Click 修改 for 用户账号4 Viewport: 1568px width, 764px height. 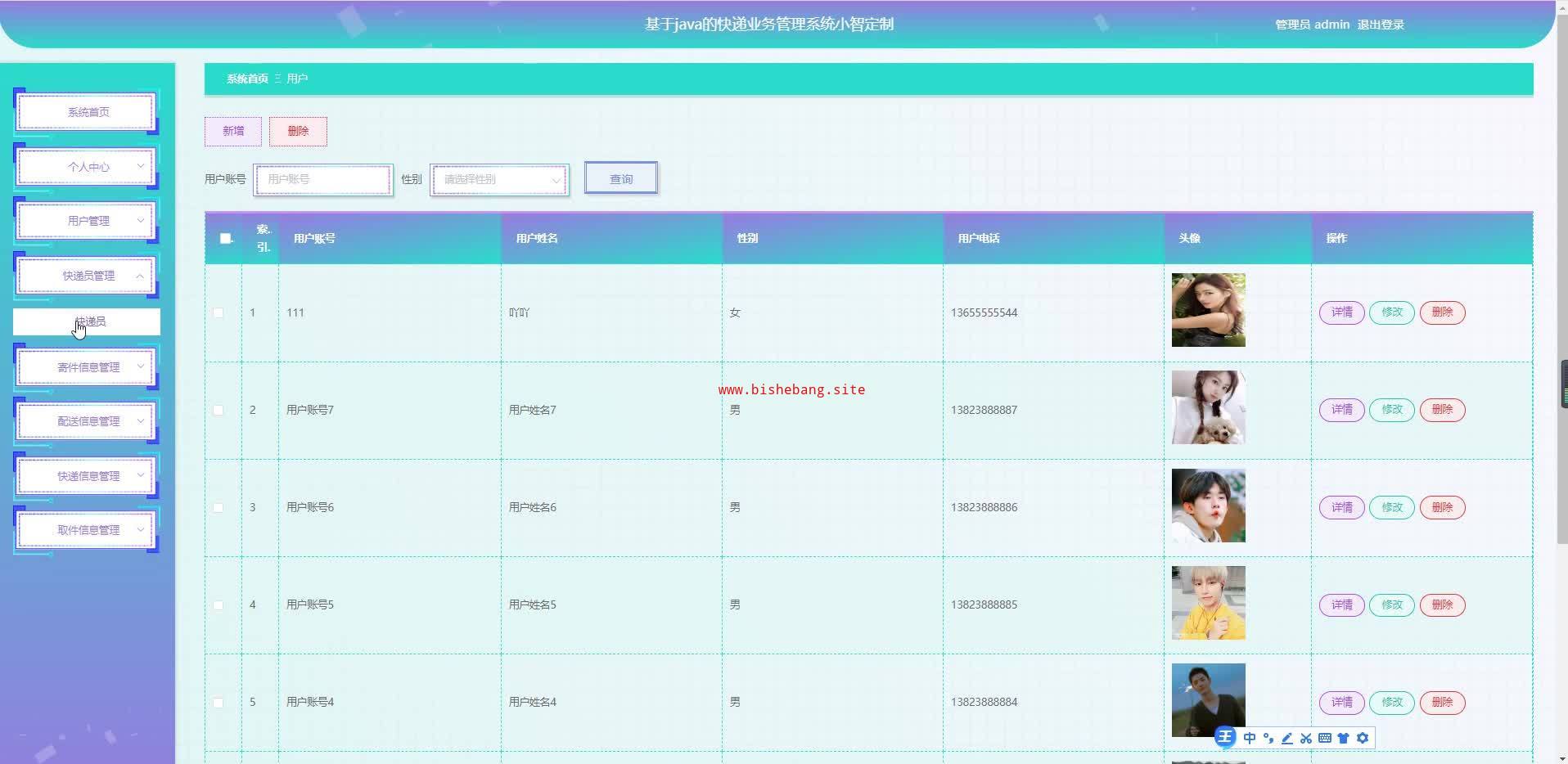1392,702
